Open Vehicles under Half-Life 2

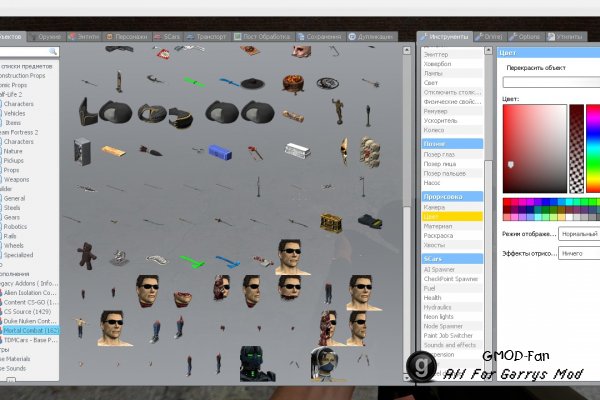tap(15, 113)
